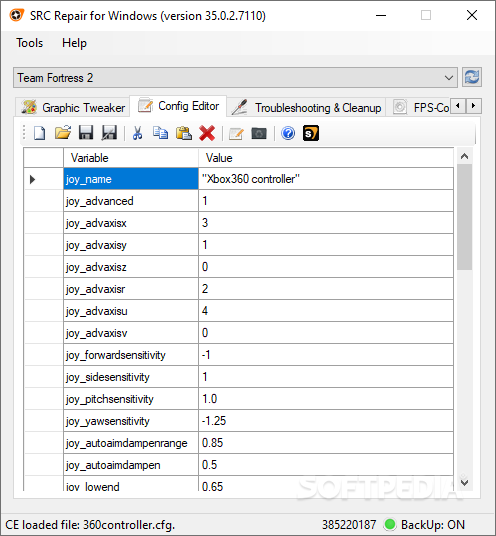Click the Variable column header
Viewport: 496px width, 536px height.
(x=131, y=158)
